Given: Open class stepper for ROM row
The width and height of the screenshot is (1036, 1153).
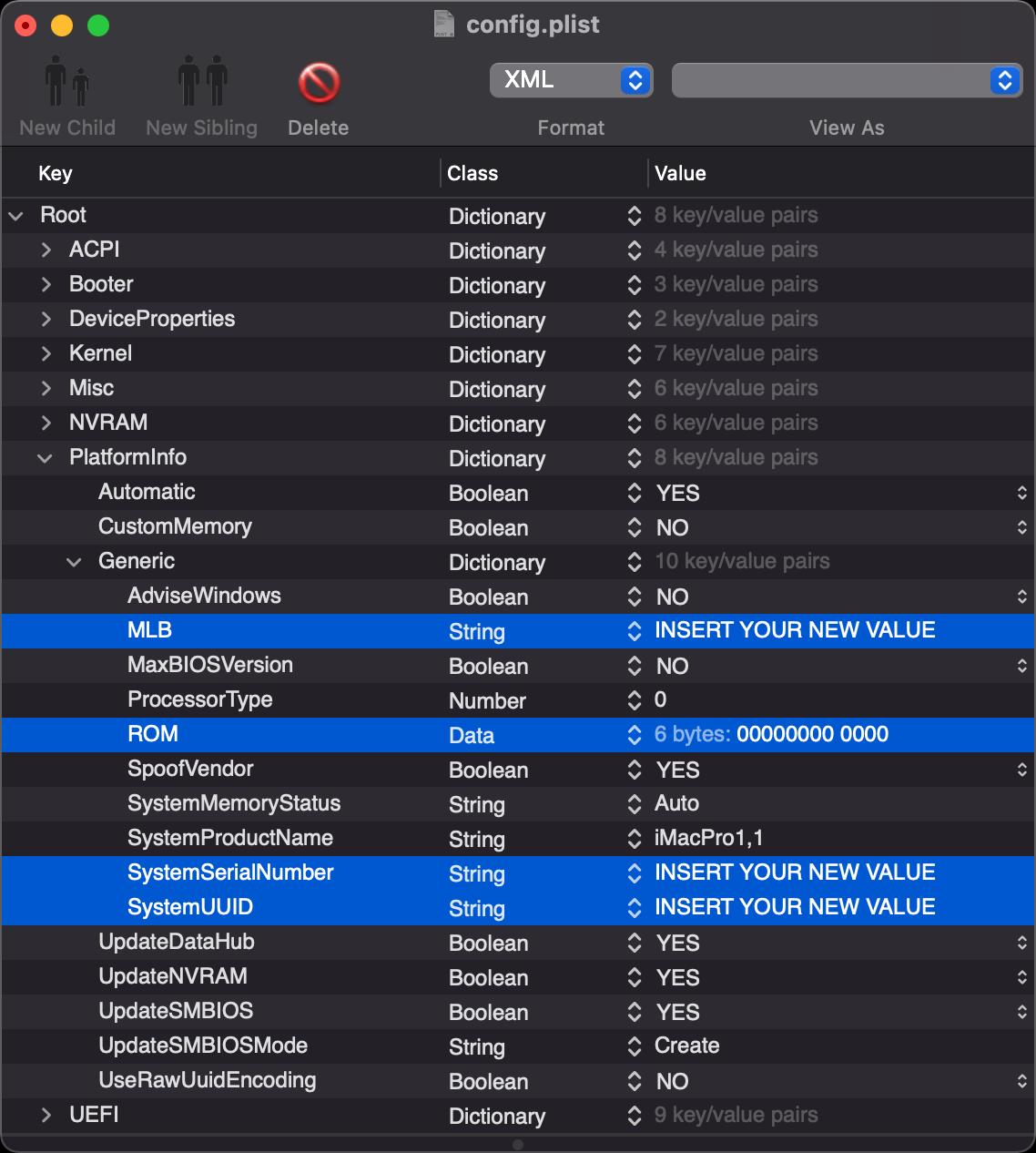Looking at the screenshot, I should (x=635, y=735).
